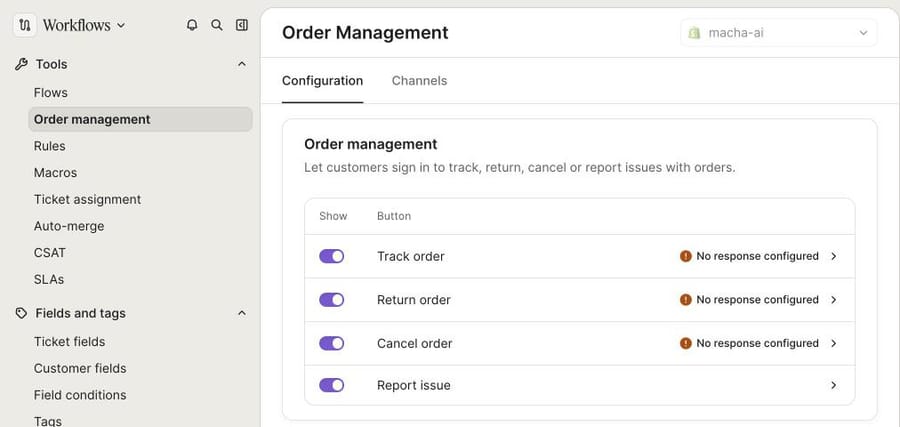Open the CSAT page
This screenshot has height=427, width=900.
tap(49, 253)
